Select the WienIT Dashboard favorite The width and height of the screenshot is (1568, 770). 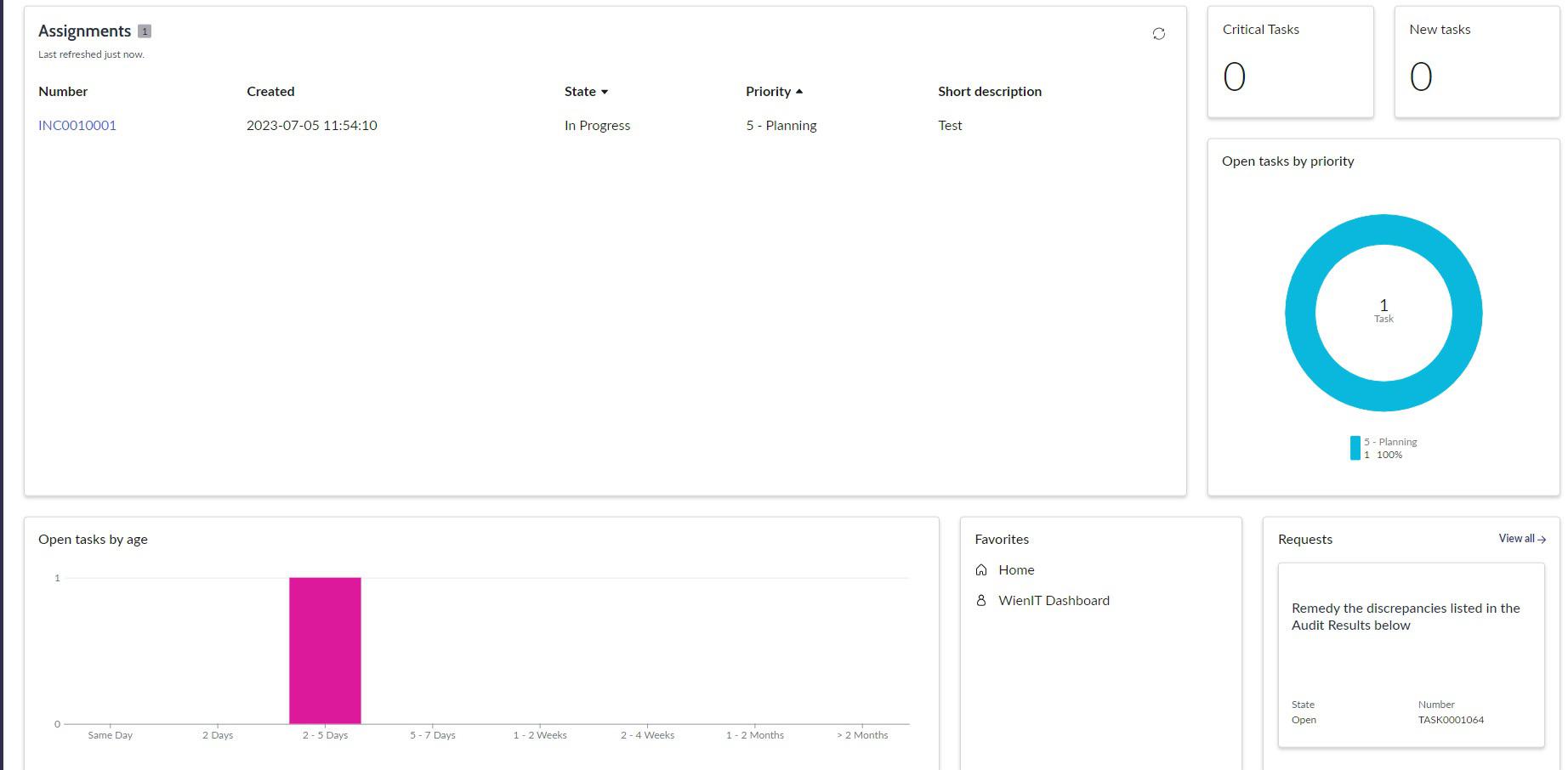(x=1054, y=600)
